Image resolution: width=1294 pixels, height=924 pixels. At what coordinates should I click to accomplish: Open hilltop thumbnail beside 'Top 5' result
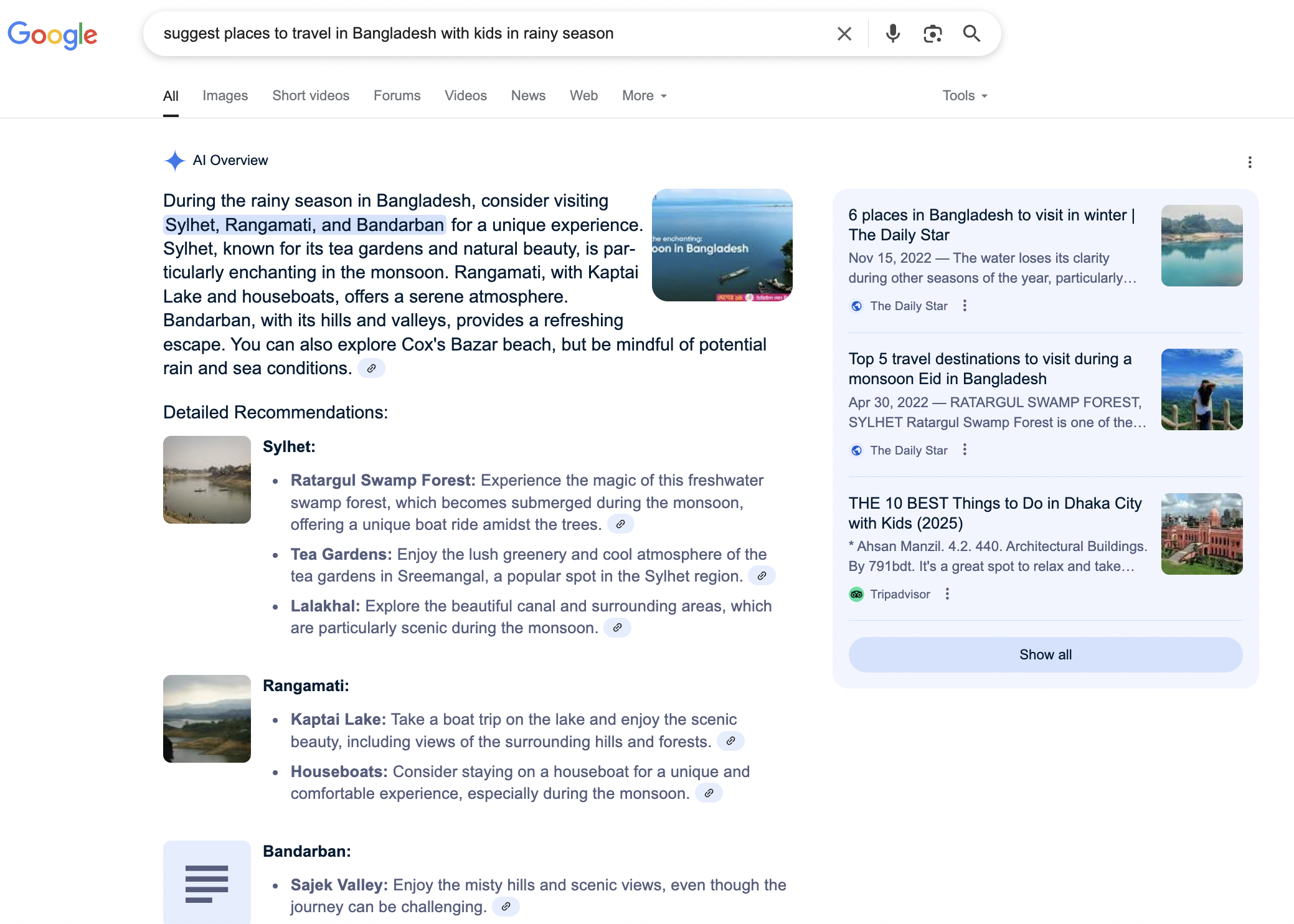click(x=1202, y=389)
